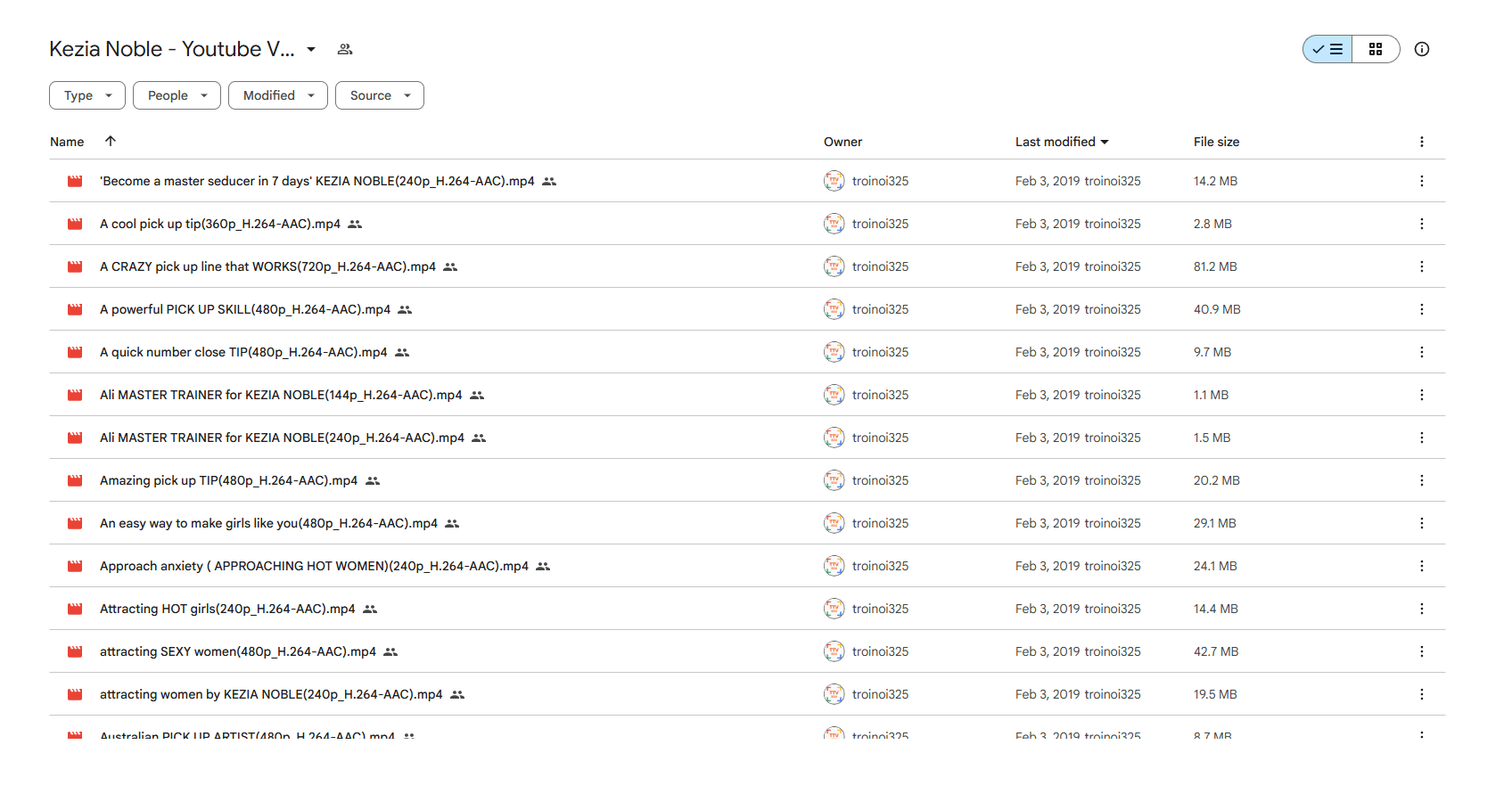1512x802 pixels.
Task: Click the folder title 'Kezia Noble - Youtube V...'
Action: coord(172,49)
